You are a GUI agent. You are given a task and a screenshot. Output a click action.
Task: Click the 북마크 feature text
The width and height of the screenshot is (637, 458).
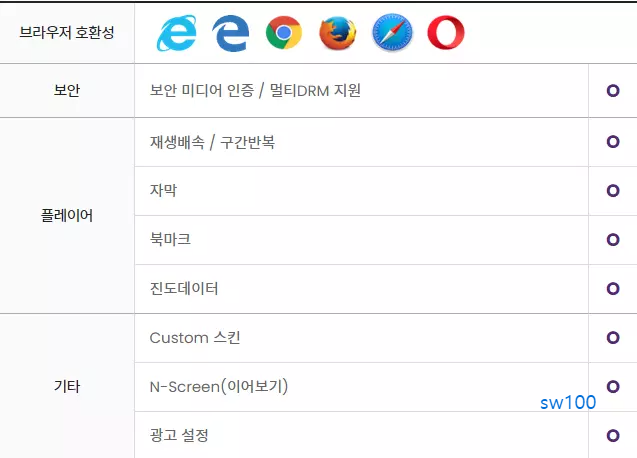pyautogui.click(x=170, y=239)
